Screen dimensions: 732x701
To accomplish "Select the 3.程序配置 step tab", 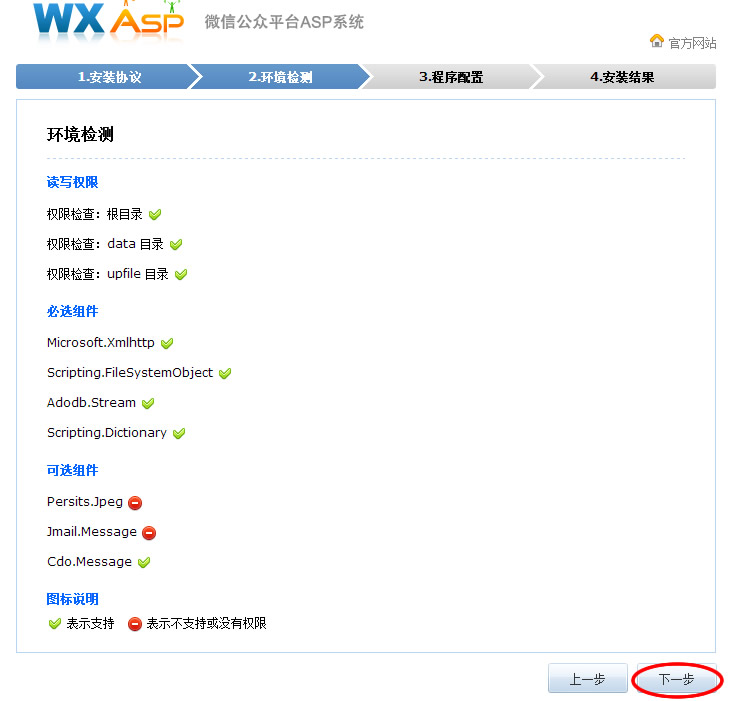I will coord(451,77).
